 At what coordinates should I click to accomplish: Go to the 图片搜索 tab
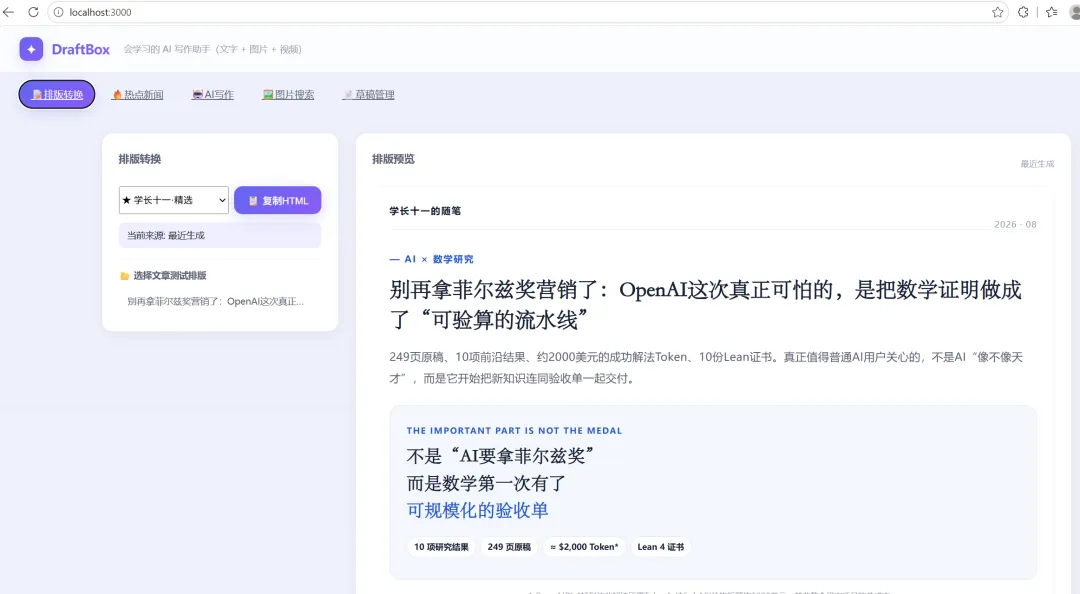point(288,94)
